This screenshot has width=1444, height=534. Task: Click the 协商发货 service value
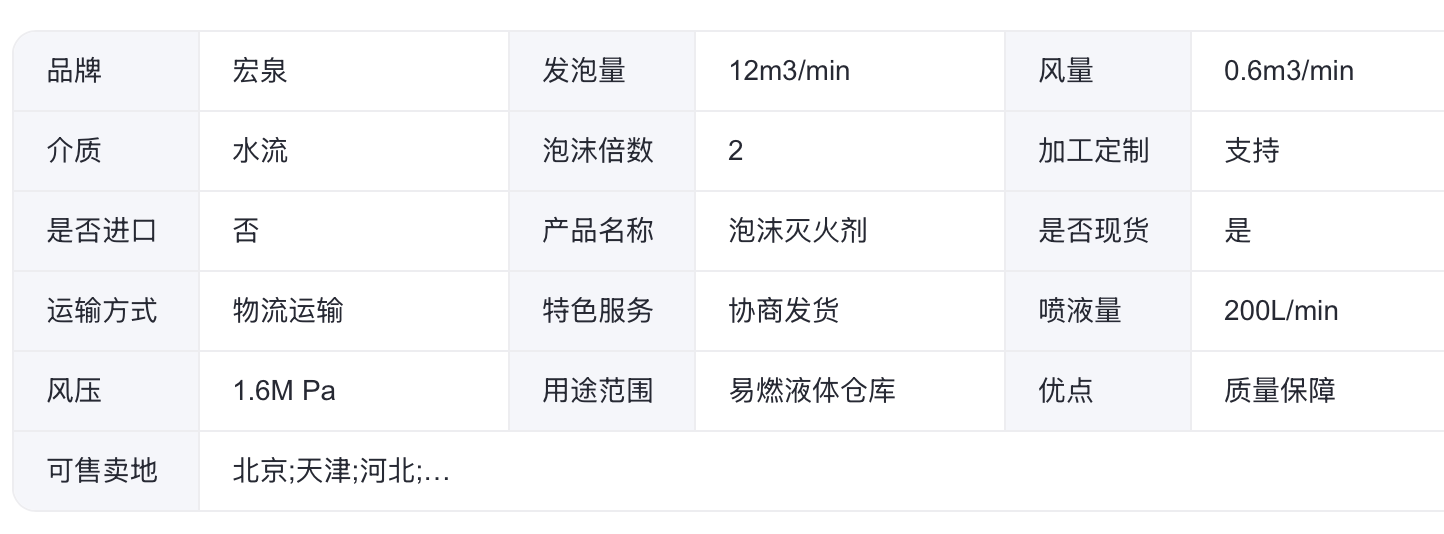(783, 311)
